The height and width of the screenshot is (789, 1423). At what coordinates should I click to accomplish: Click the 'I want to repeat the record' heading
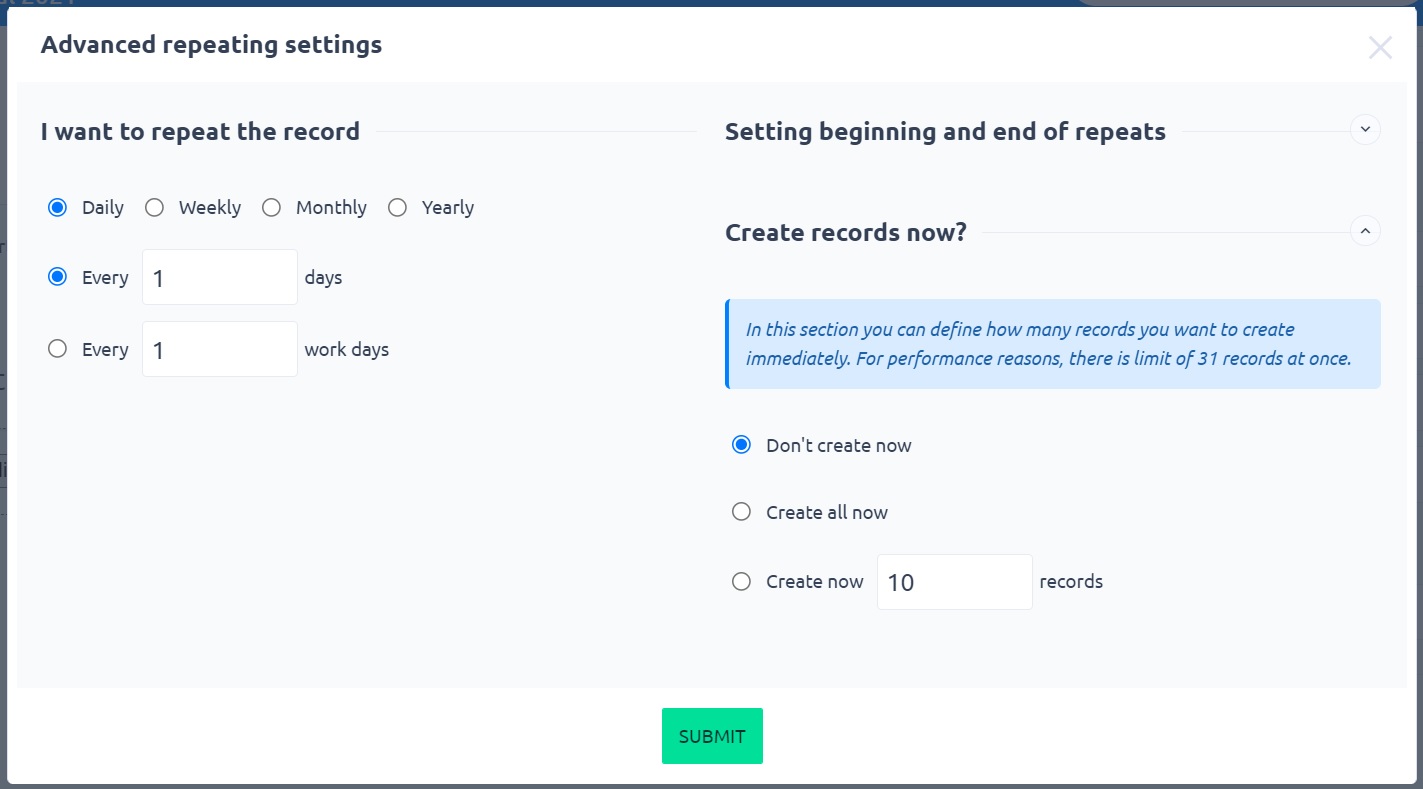(x=200, y=132)
